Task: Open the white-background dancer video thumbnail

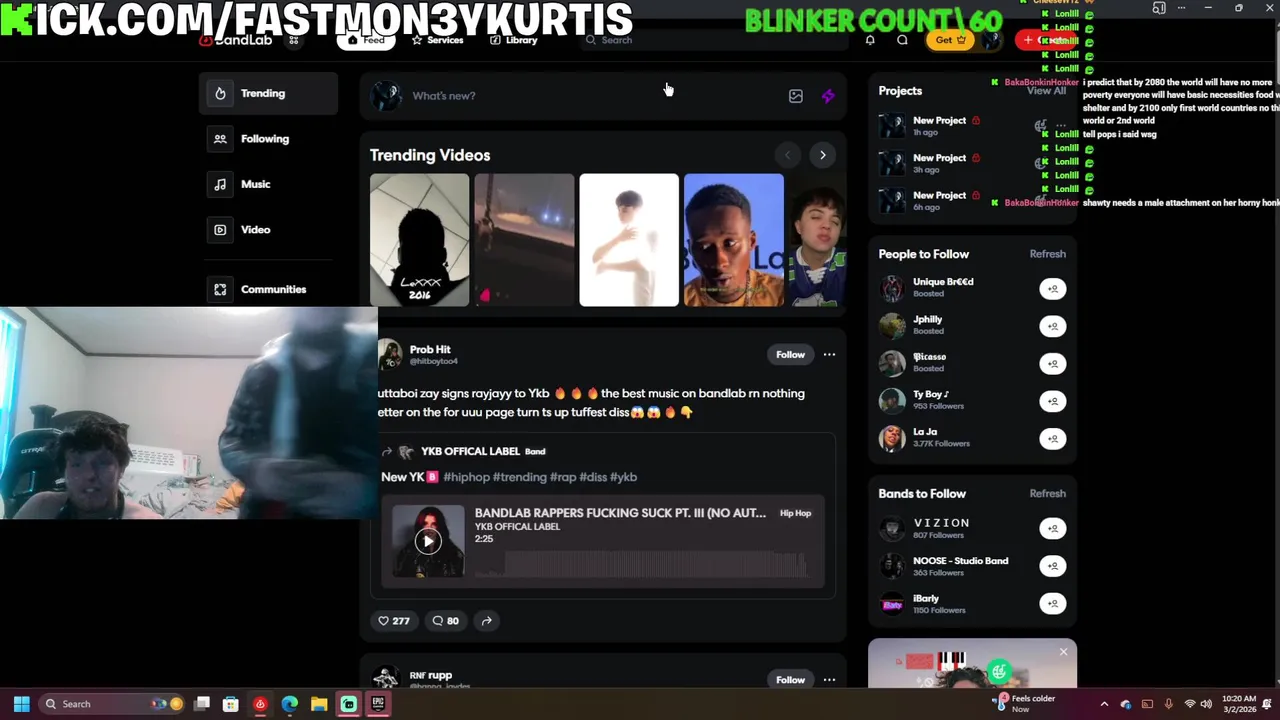Action: [629, 240]
